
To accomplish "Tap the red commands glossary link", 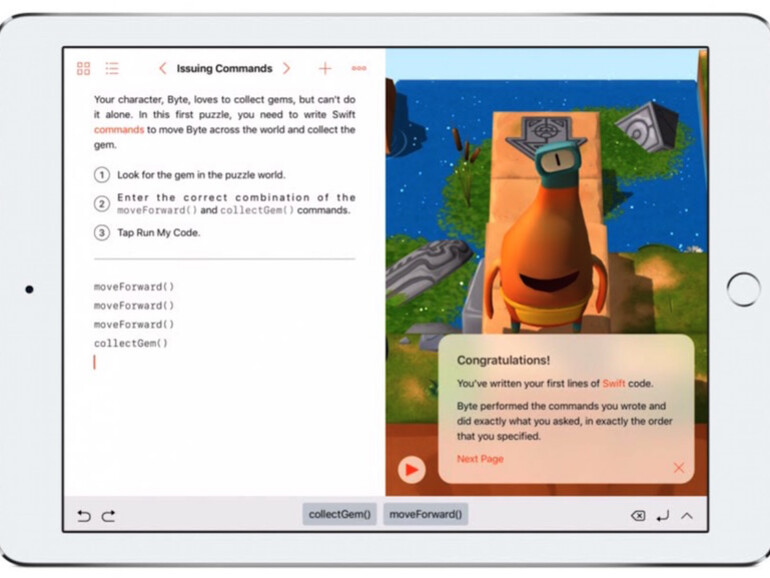I will (x=119, y=130).
